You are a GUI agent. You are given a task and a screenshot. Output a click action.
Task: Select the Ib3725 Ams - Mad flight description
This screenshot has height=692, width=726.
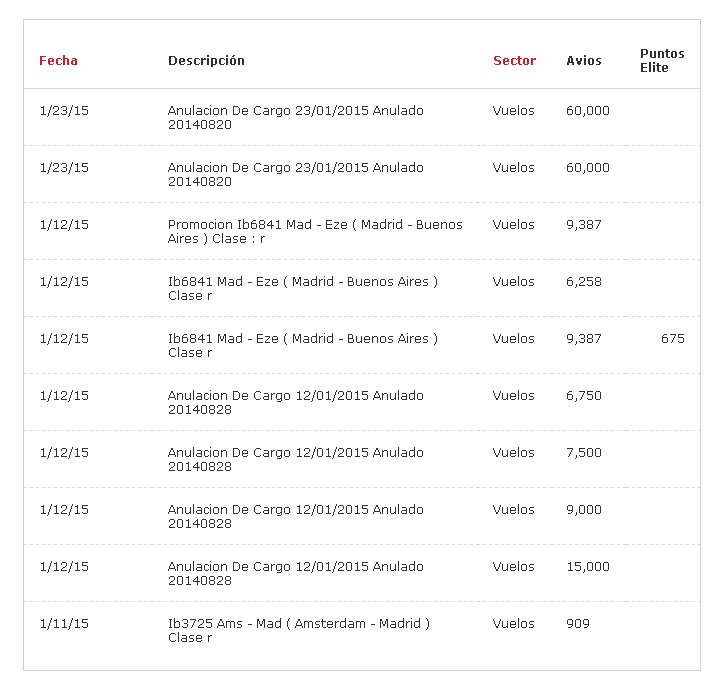coord(299,630)
